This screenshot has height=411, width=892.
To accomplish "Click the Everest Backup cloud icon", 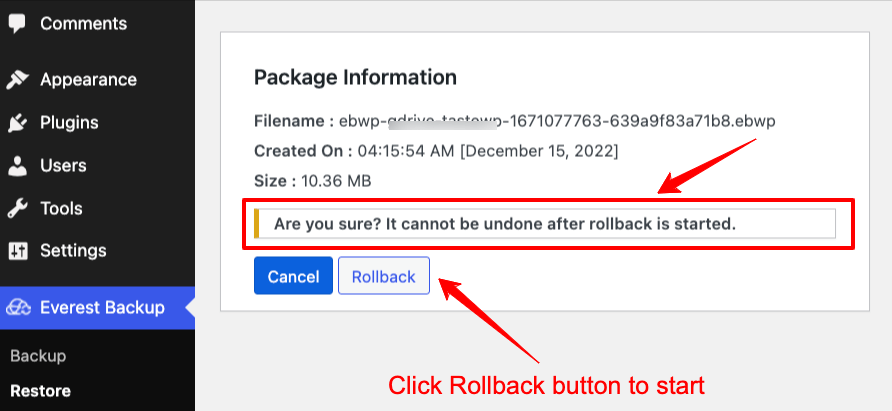I will [x=19, y=308].
